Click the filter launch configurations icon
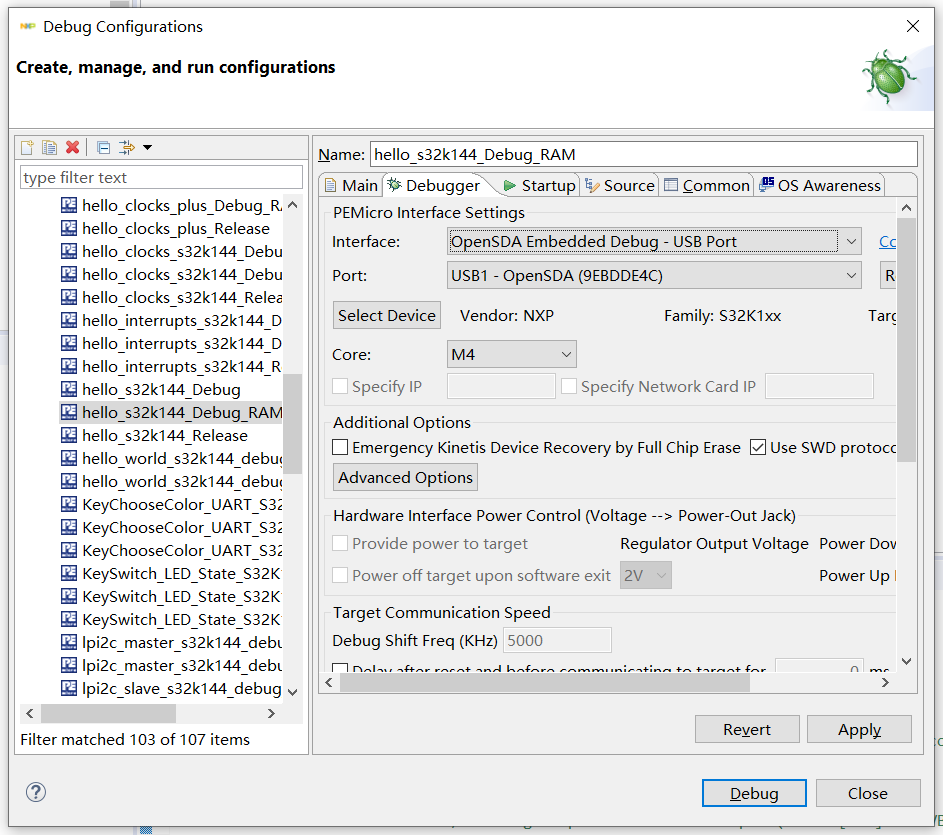The image size is (943, 835). (x=127, y=148)
